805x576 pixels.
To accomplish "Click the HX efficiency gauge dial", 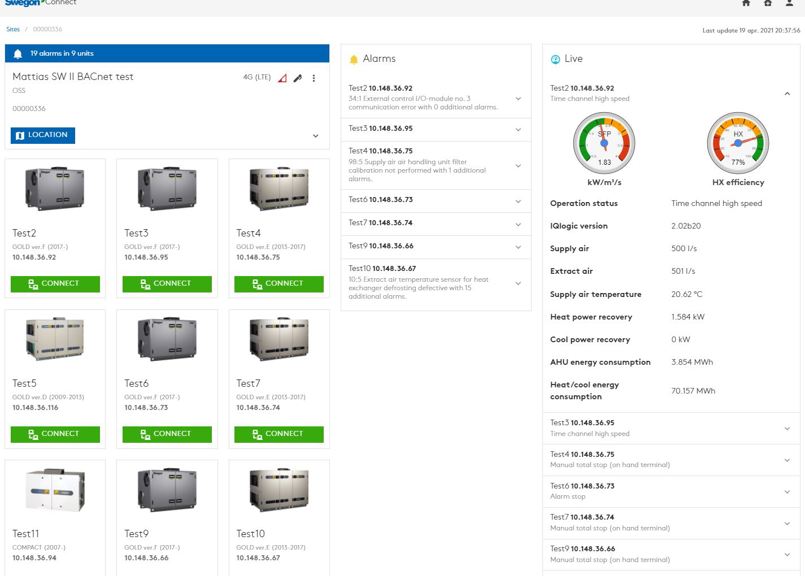I will pos(738,142).
